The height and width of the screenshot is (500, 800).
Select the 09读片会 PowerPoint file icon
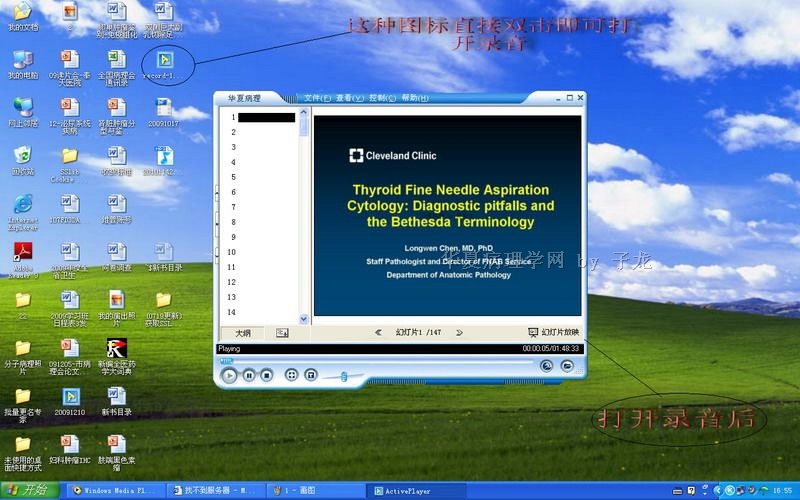coord(70,68)
